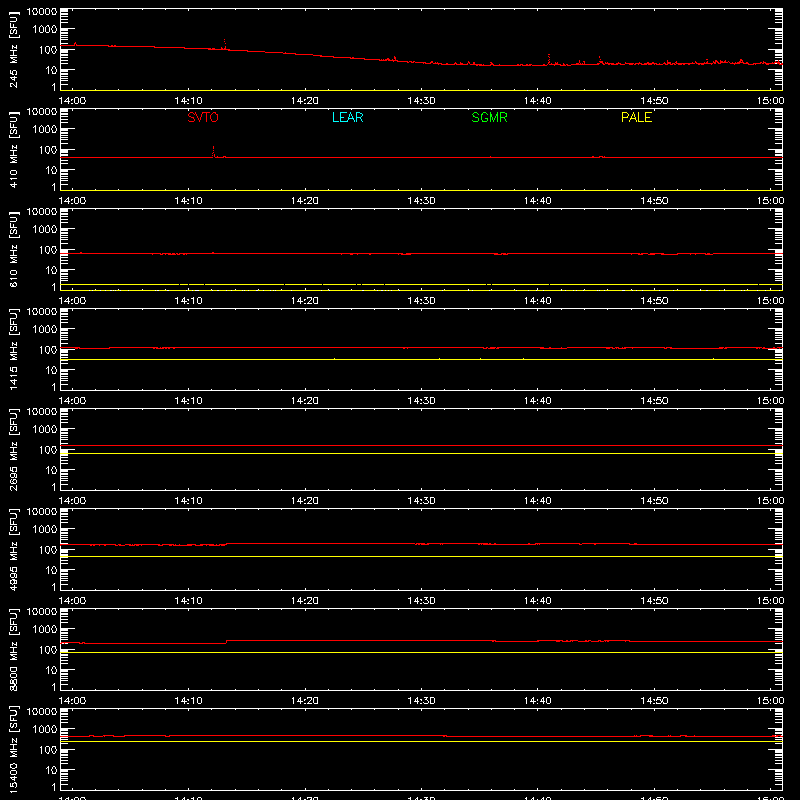Click the red SVTO station label
Image resolution: width=800 pixels, height=800 pixels.
click(x=203, y=117)
